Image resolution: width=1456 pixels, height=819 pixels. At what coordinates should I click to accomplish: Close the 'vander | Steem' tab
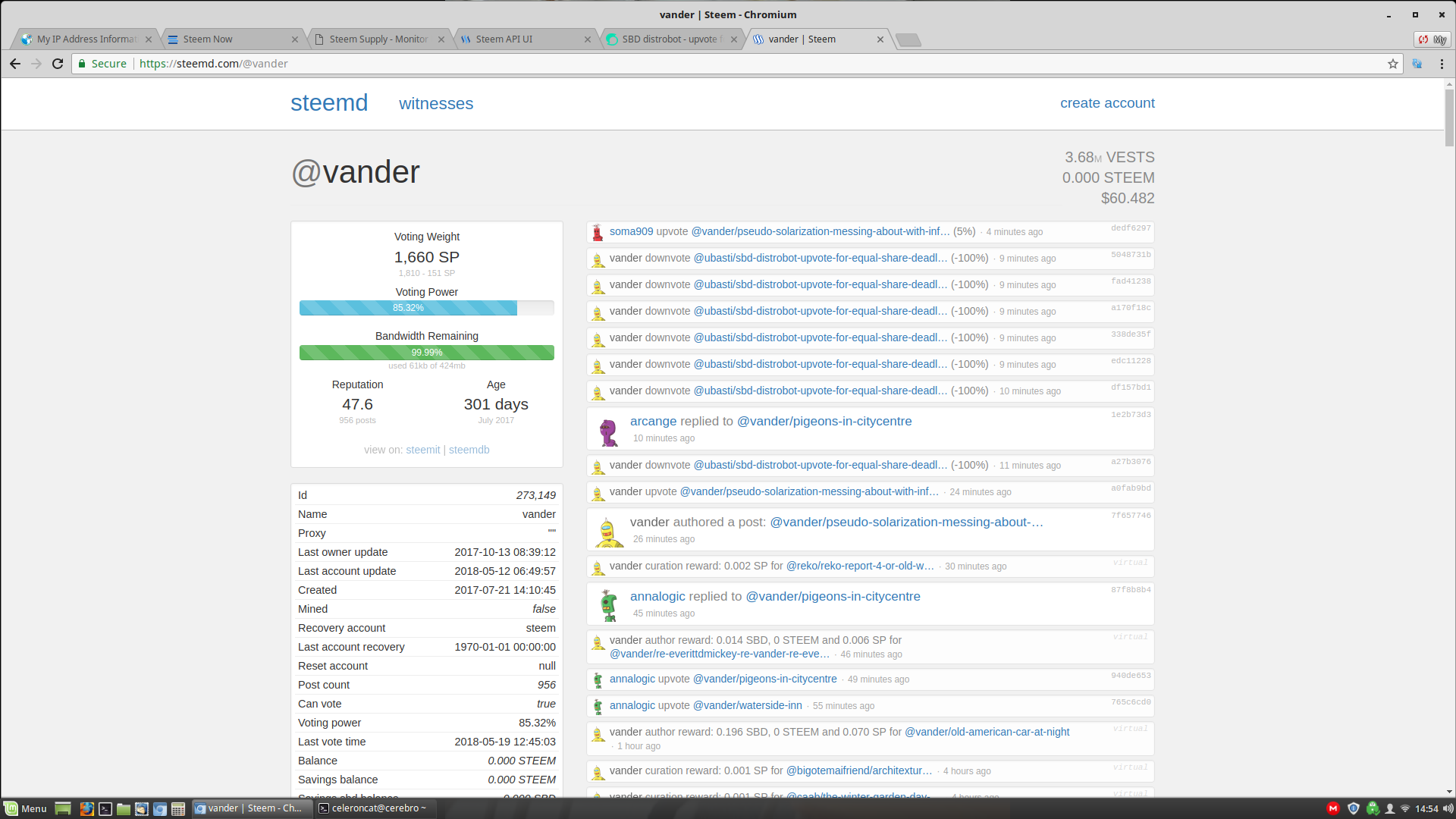pos(880,39)
